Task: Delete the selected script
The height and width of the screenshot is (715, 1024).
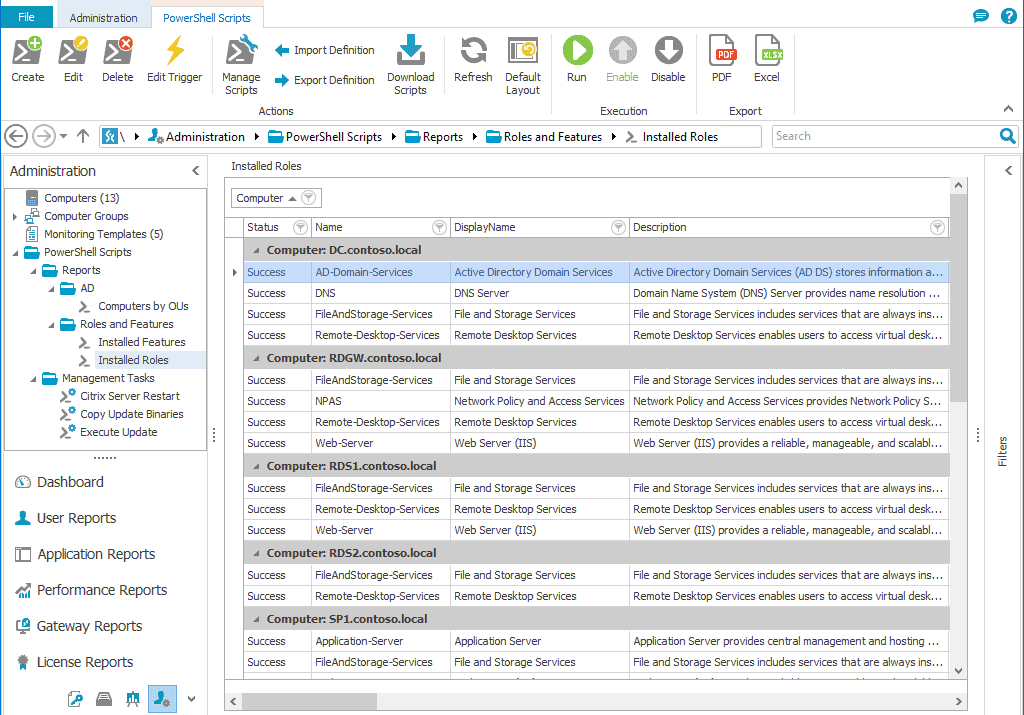Action: (118, 59)
